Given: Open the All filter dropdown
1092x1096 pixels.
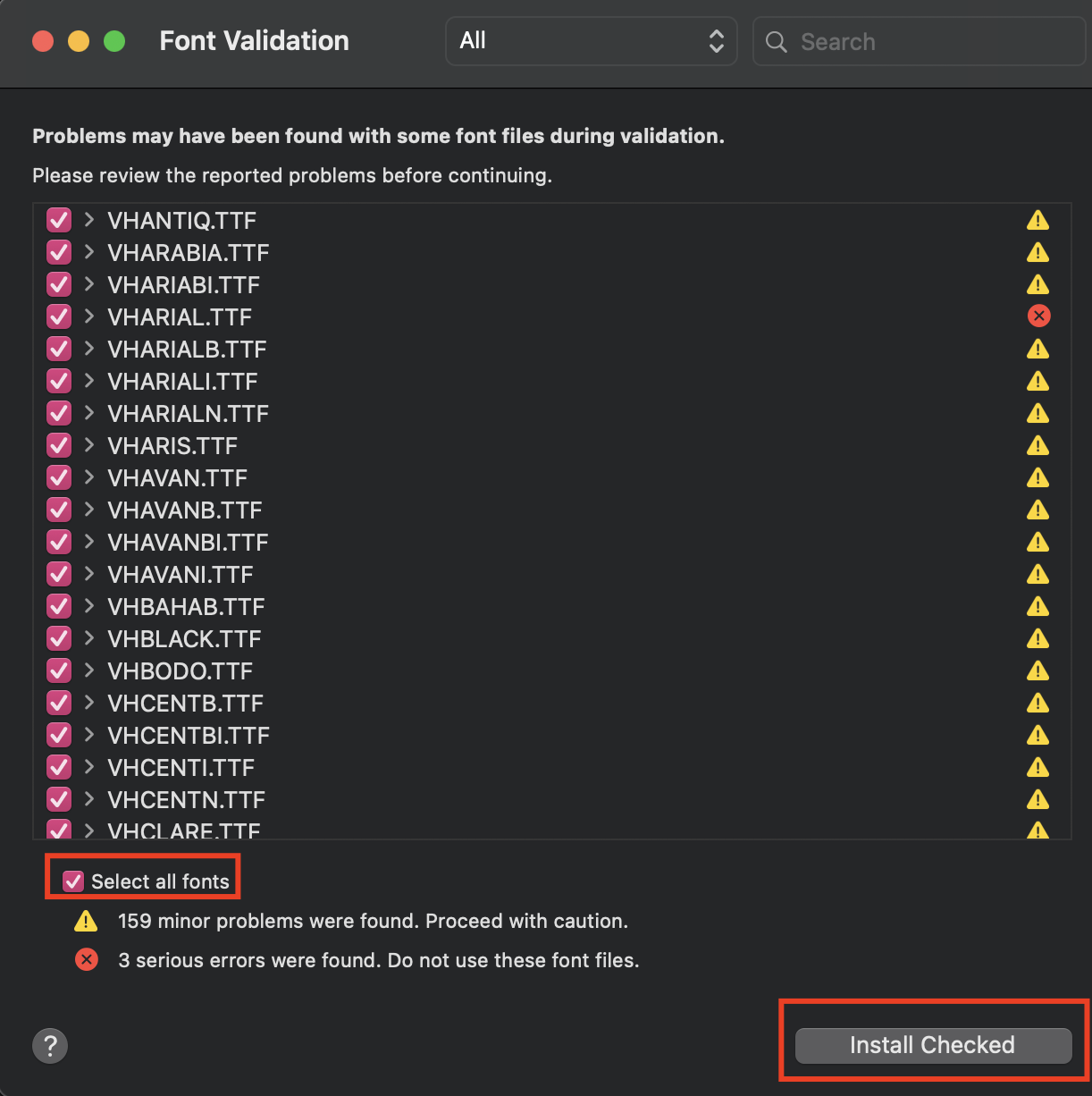Looking at the screenshot, I should coord(592,41).
